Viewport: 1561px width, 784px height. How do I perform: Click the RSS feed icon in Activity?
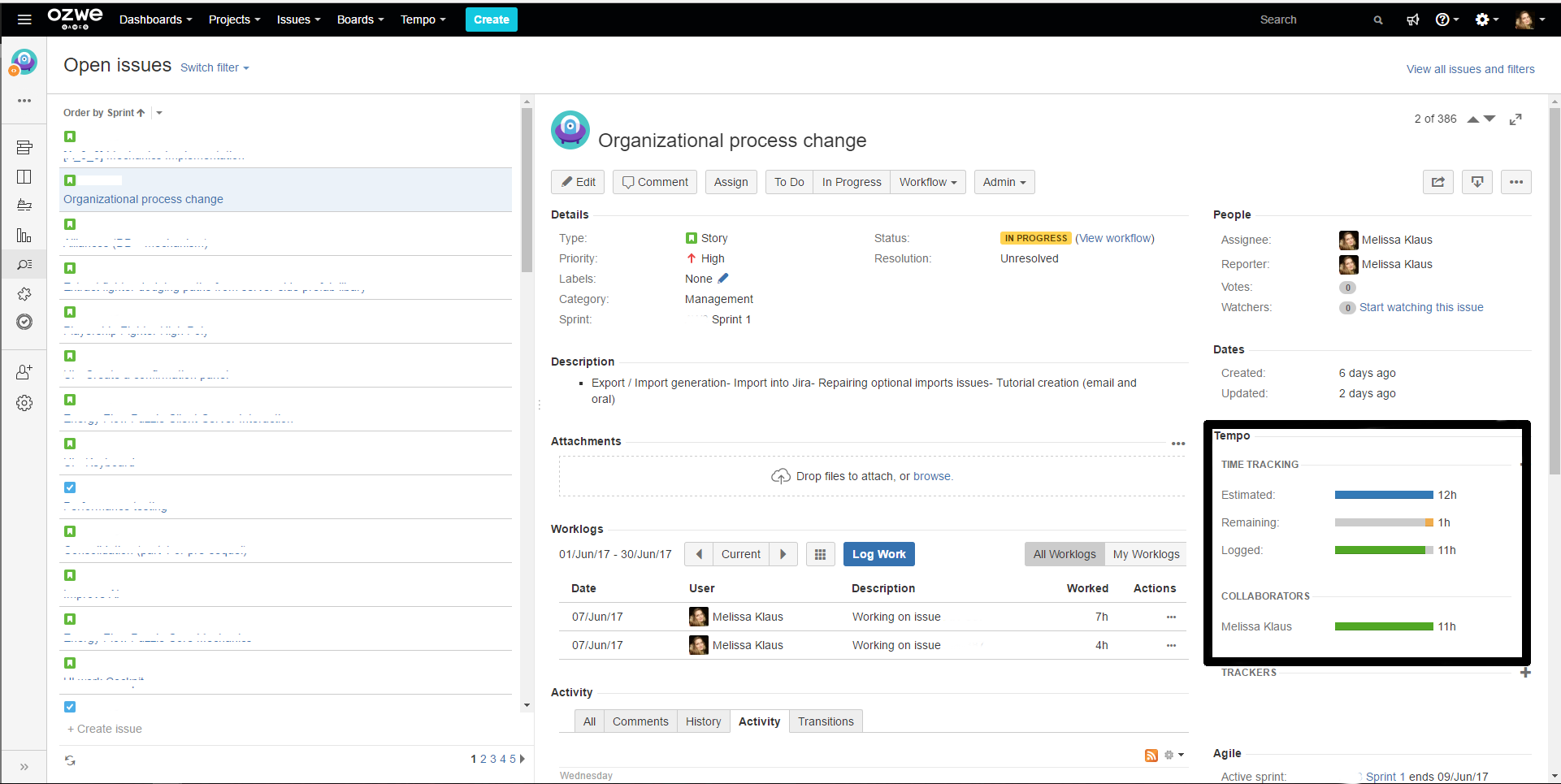[1151, 756]
